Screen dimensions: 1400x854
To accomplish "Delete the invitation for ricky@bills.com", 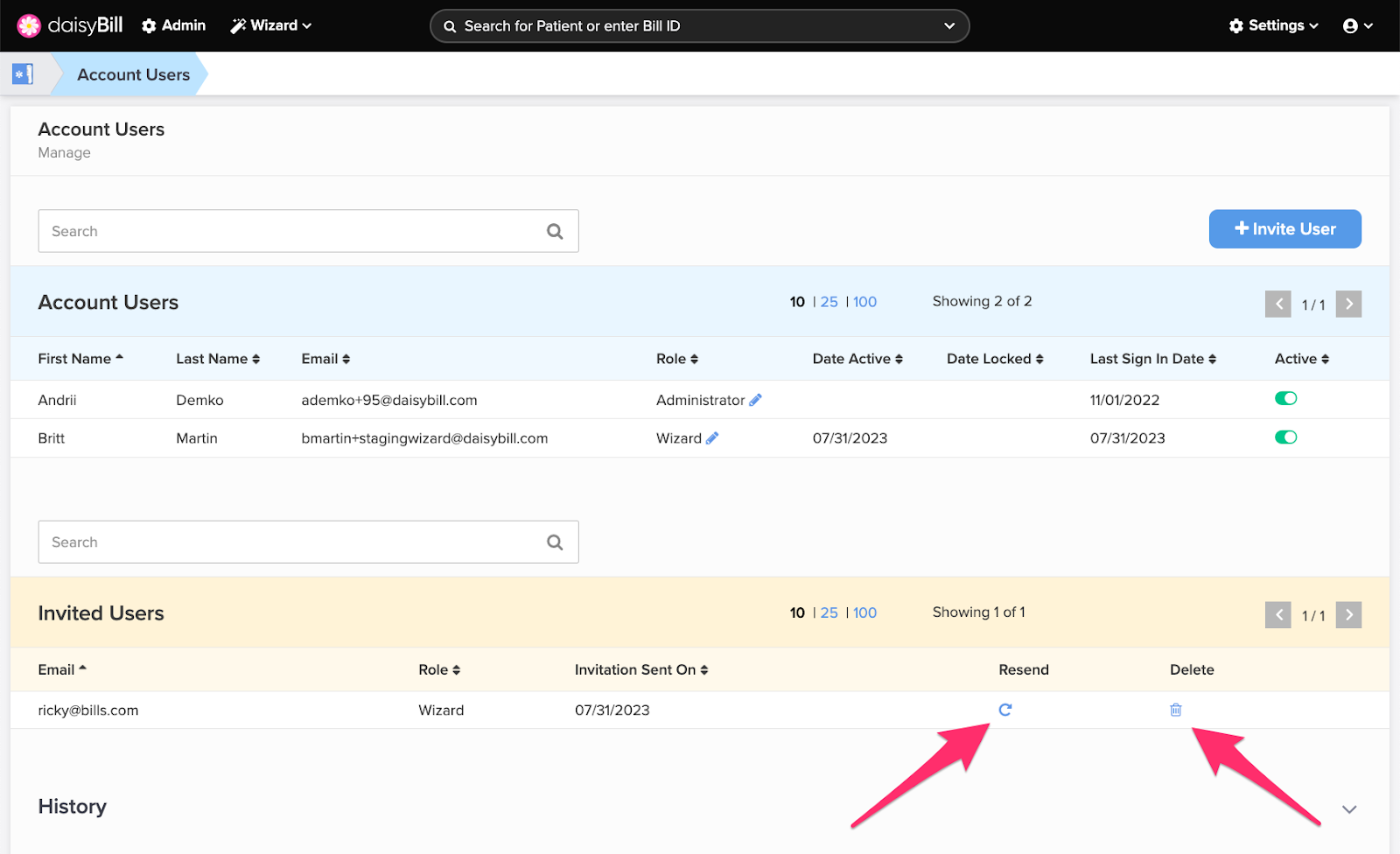I will (x=1174, y=710).
